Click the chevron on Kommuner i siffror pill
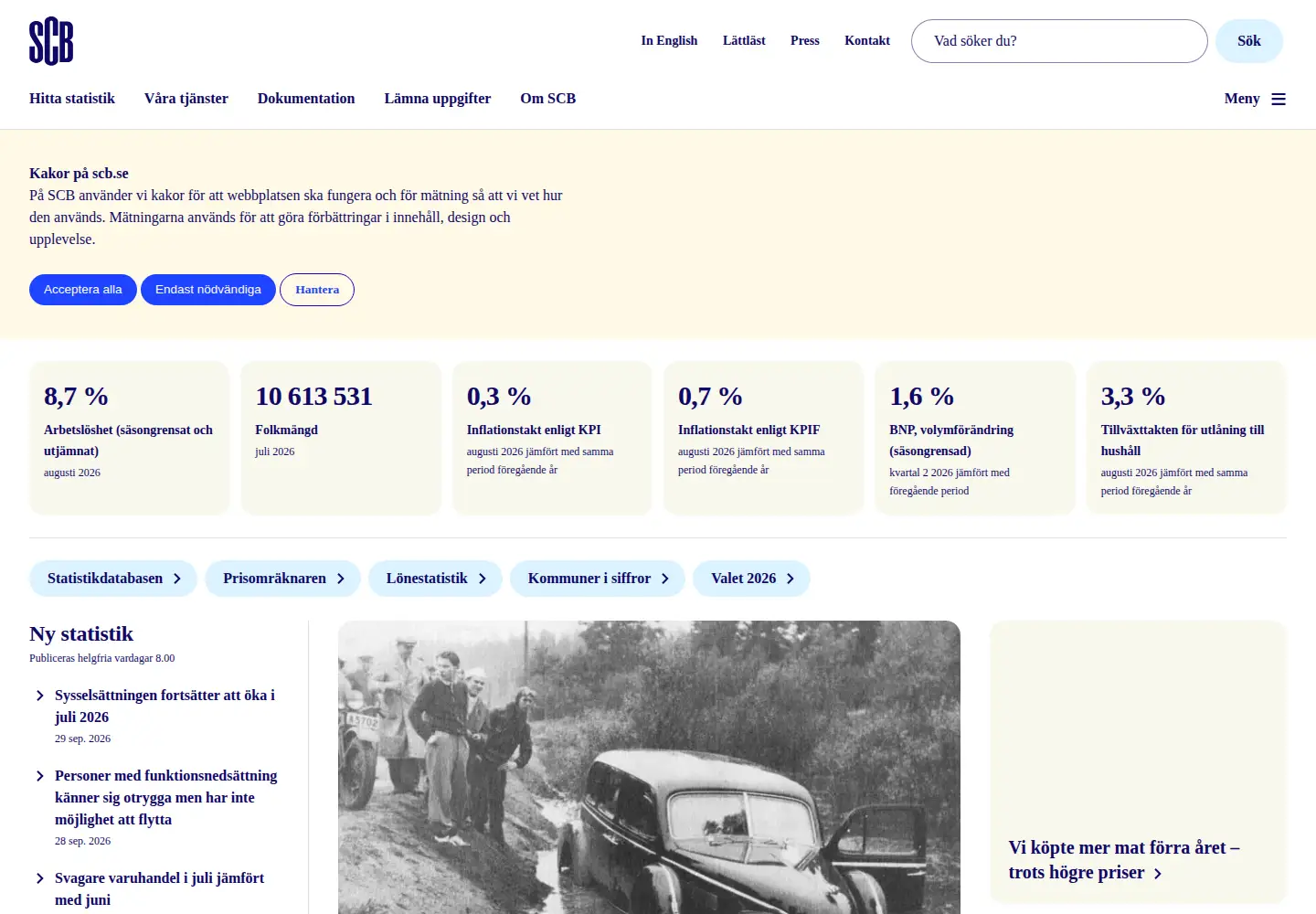 tap(665, 579)
